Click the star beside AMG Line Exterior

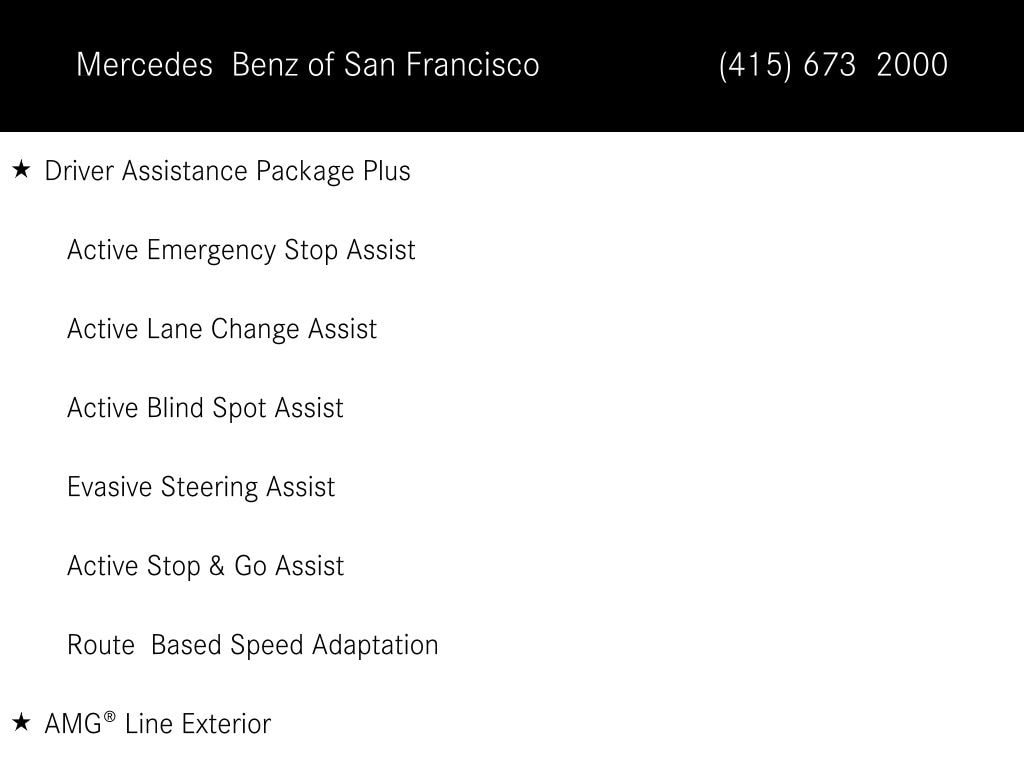(22, 722)
